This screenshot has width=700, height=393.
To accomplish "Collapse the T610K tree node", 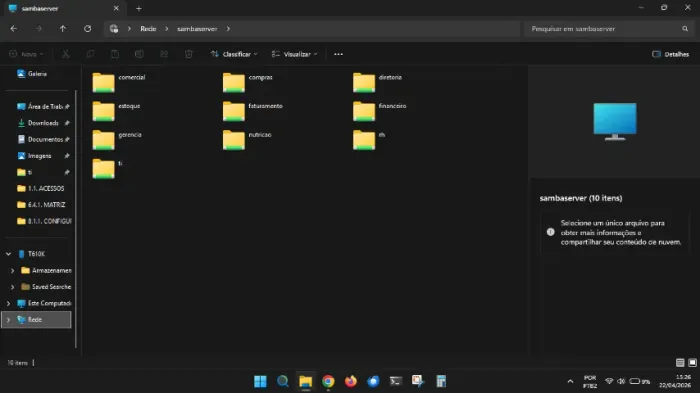I will pos(8,254).
